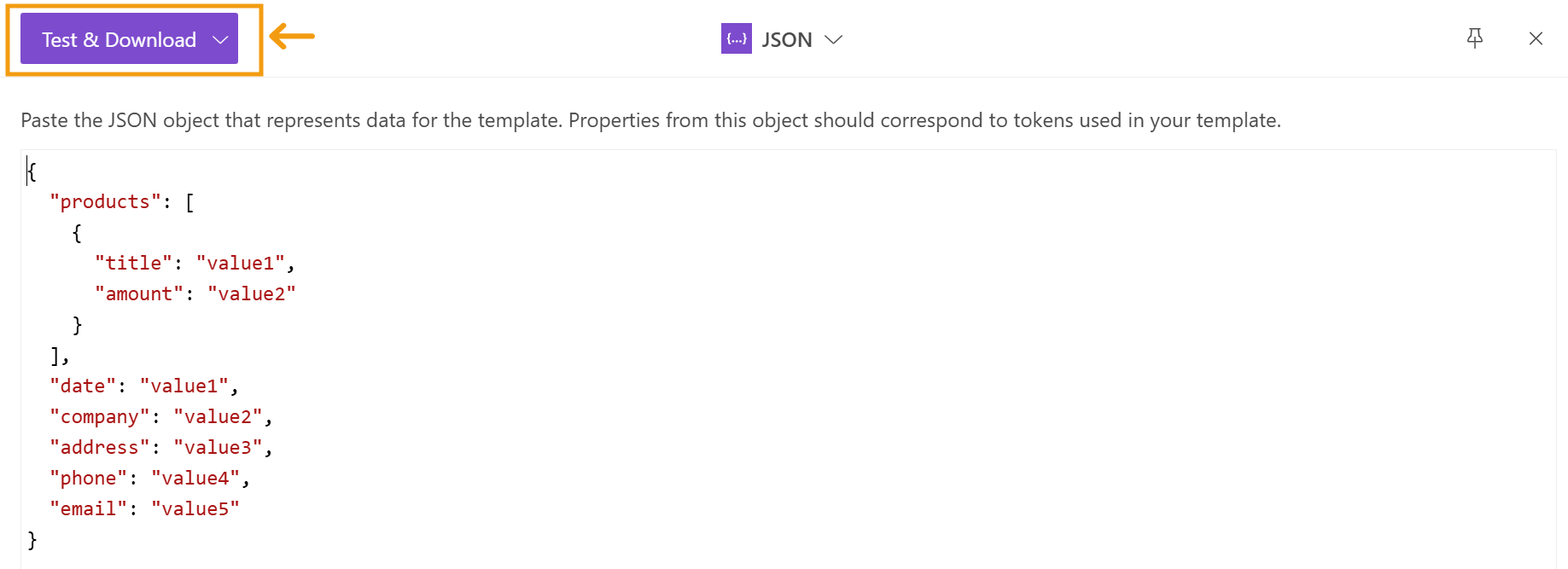Expand the Test & Download dropdown arrow
Screen dimensions: 1568x569
pyautogui.click(x=220, y=40)
